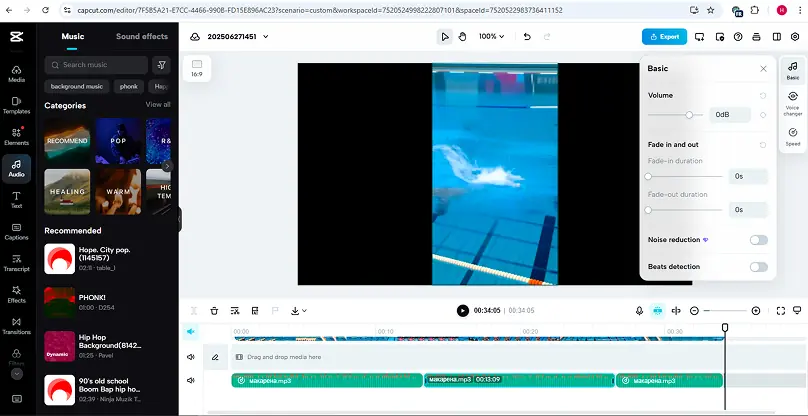
Task: Open the POP category thumbnail
Action: (118, 141)
